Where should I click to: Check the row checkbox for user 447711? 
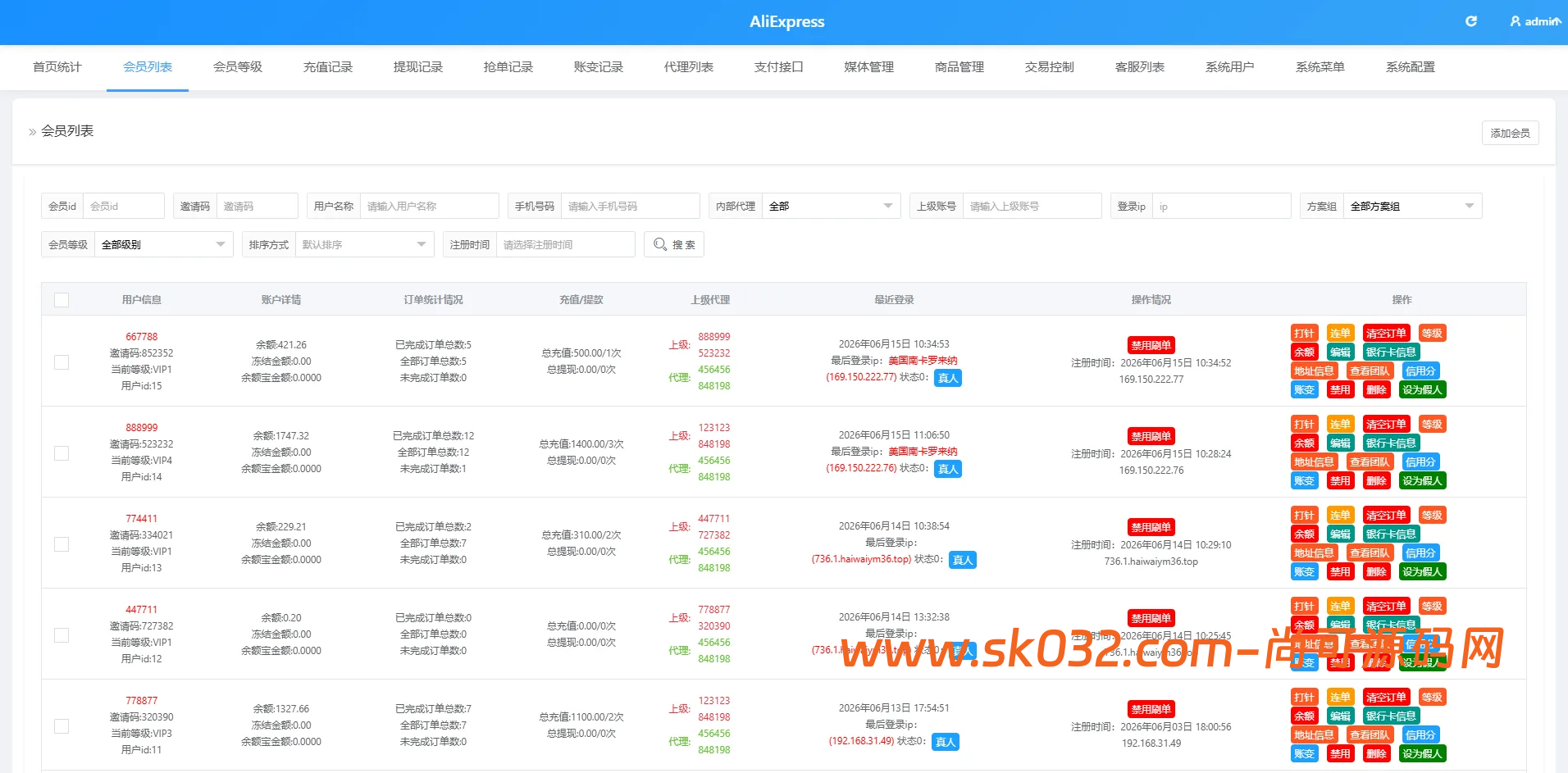(62, 635)
